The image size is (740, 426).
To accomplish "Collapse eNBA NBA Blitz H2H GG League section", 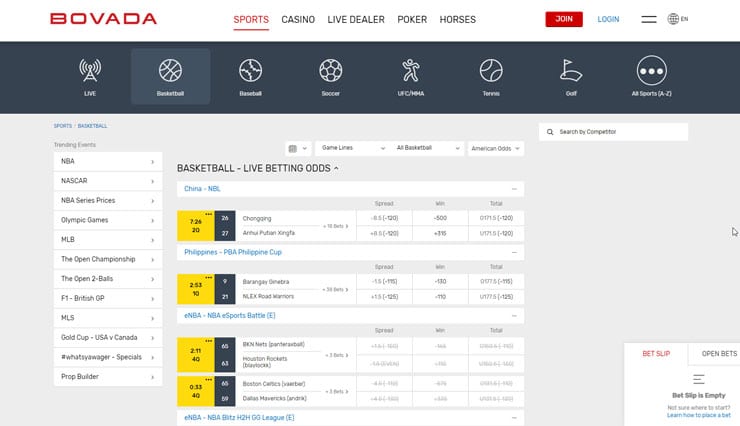I will tap(514, 418).
